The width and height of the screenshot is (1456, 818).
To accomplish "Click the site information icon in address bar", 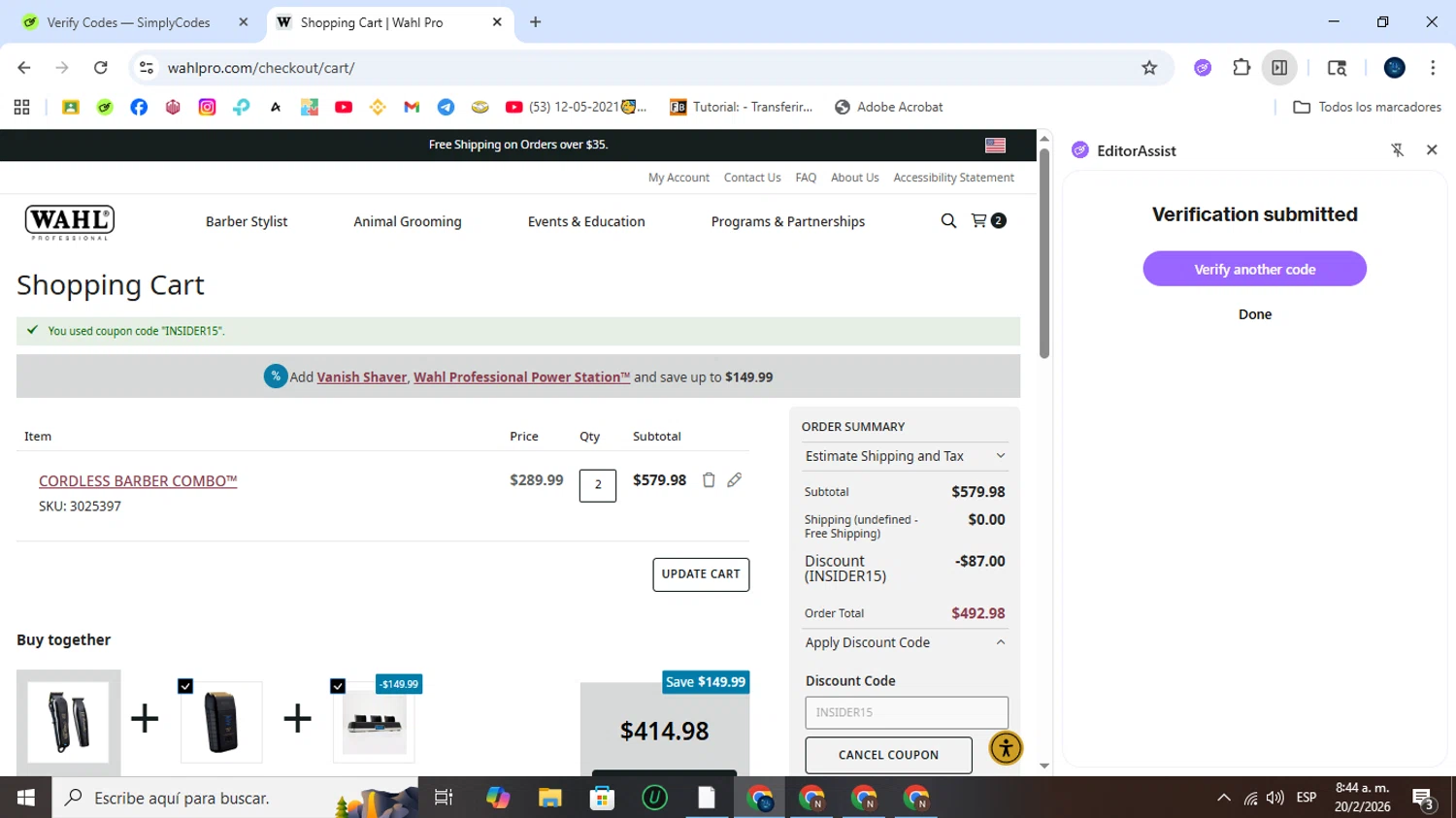I will pos(147,68).
